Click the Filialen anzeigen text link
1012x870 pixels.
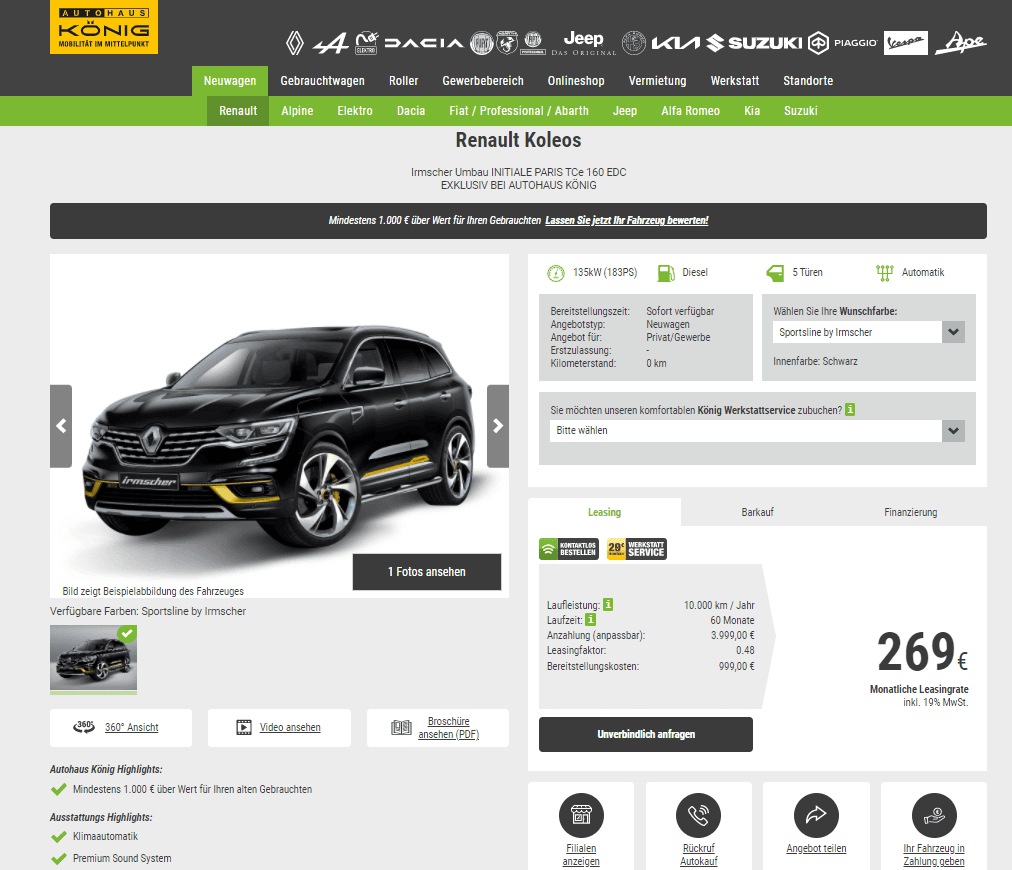(x=581, y=855)
